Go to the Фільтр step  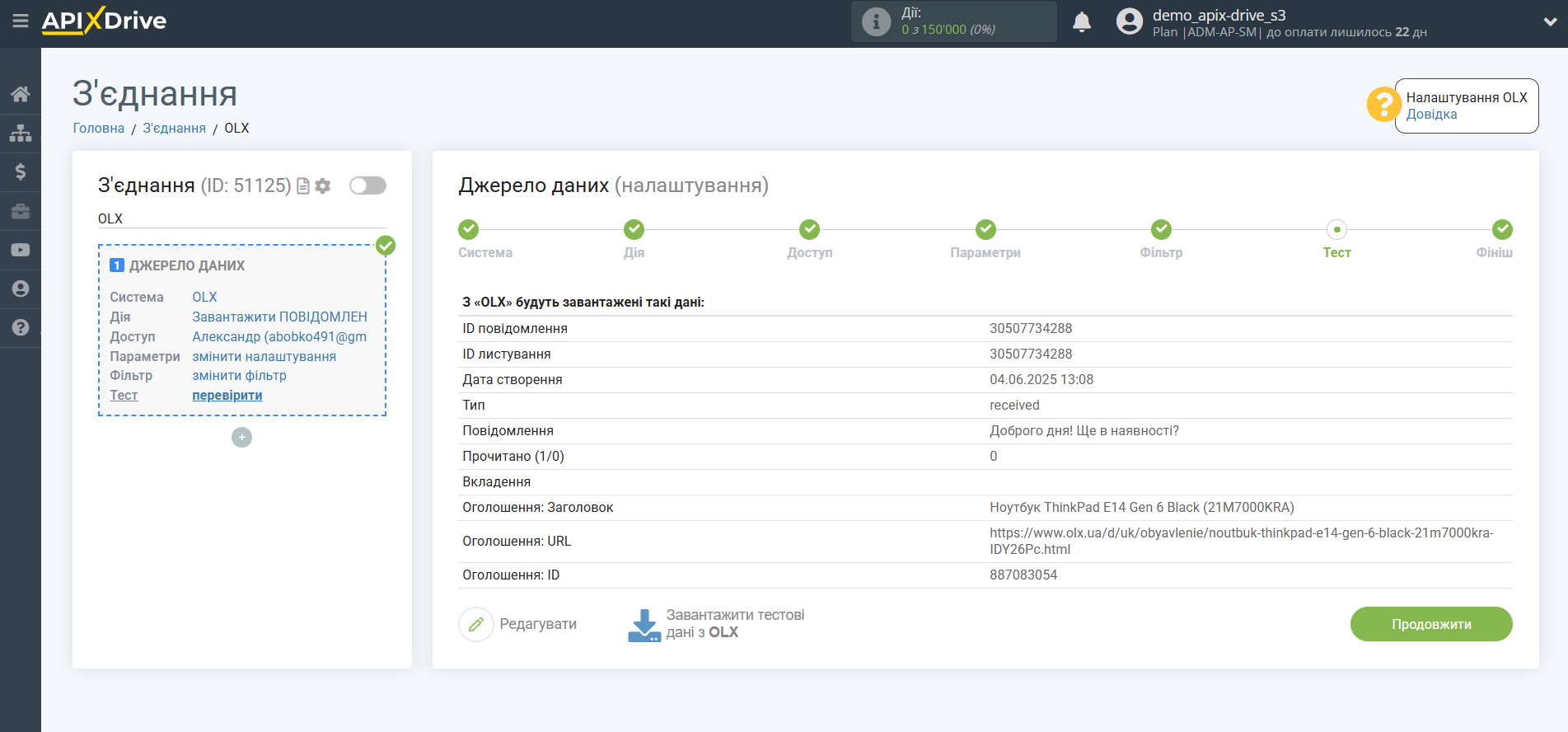[x=1161, y=229]
